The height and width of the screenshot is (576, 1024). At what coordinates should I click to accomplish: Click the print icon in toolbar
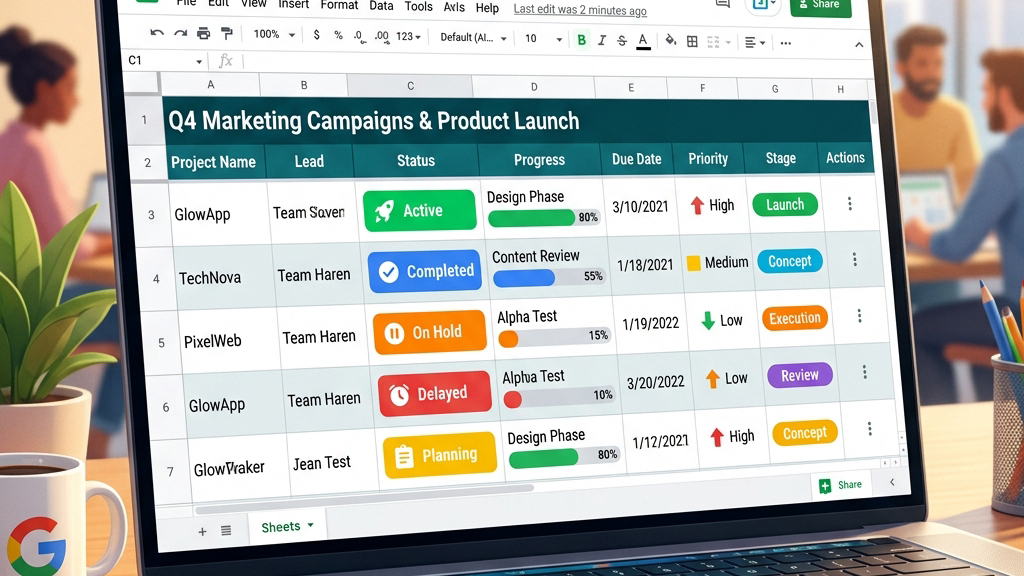point(204,33)
